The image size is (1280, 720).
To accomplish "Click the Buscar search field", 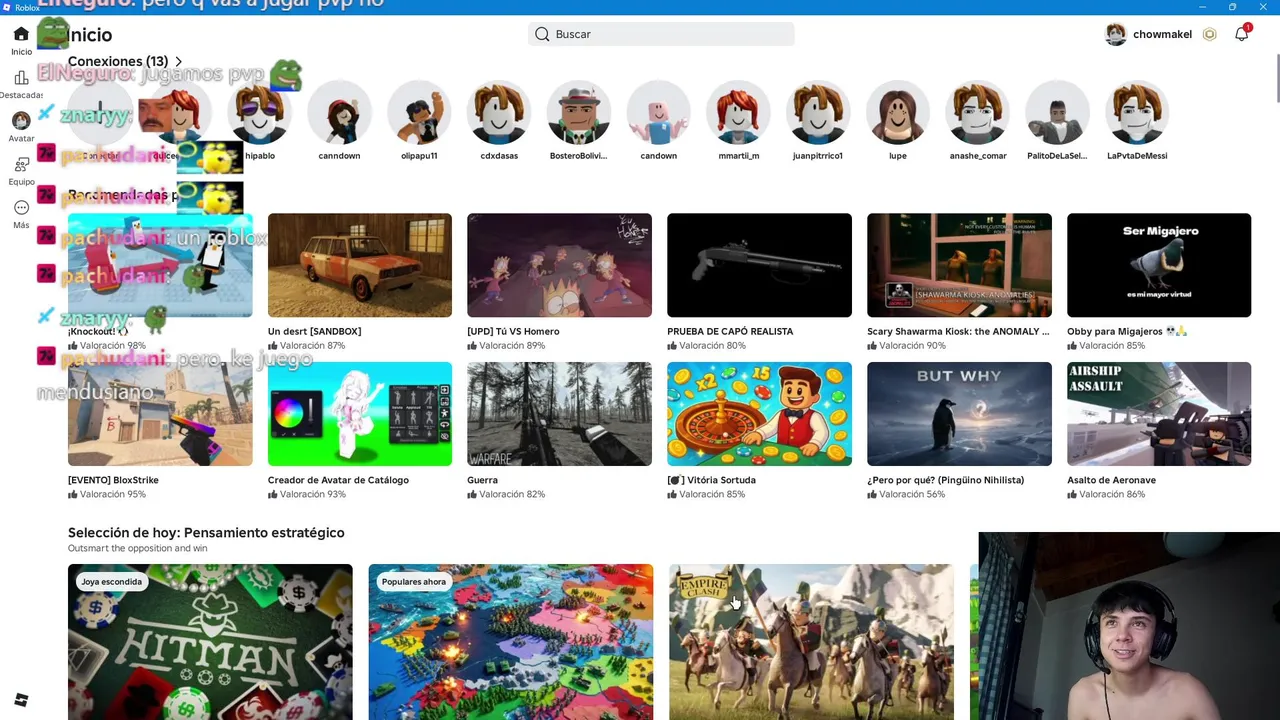I will [x=661, y=34].
